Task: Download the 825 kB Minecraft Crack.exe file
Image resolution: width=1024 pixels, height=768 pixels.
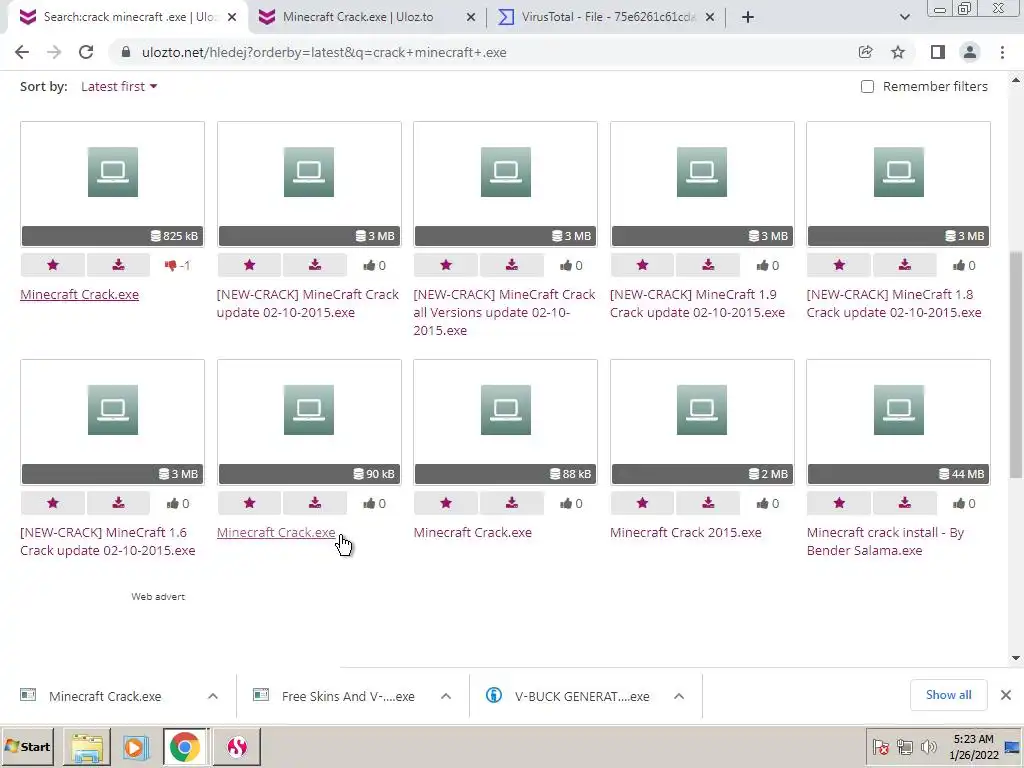Action: tap(118, 265)
